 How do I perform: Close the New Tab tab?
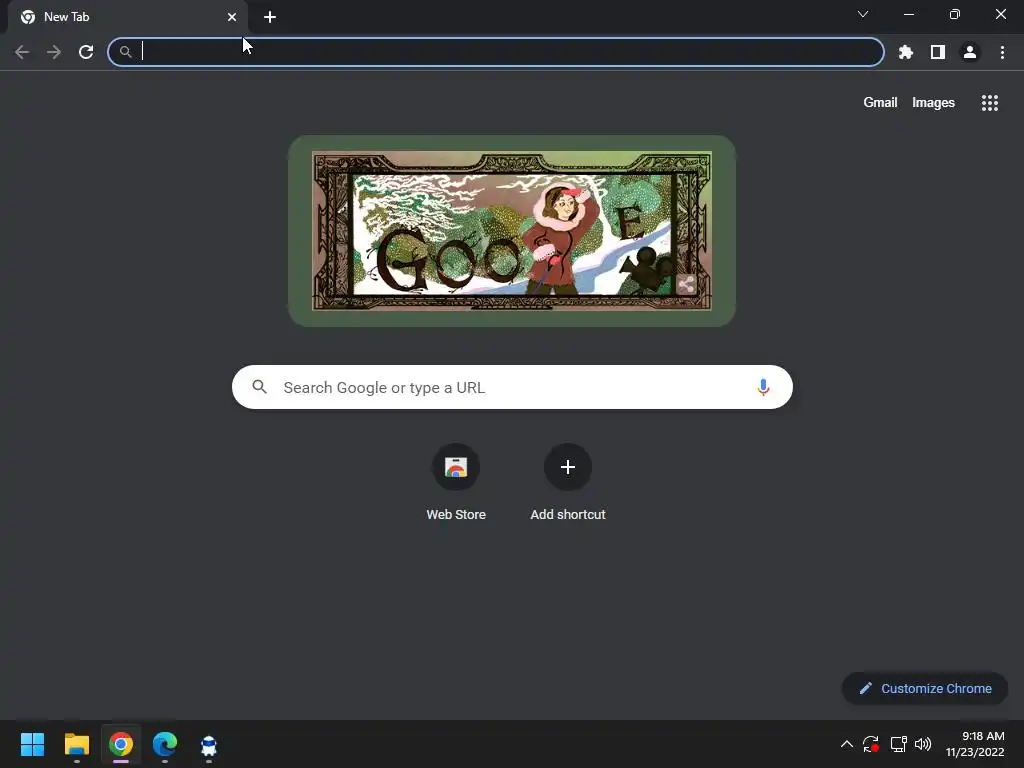coord(232,17)
